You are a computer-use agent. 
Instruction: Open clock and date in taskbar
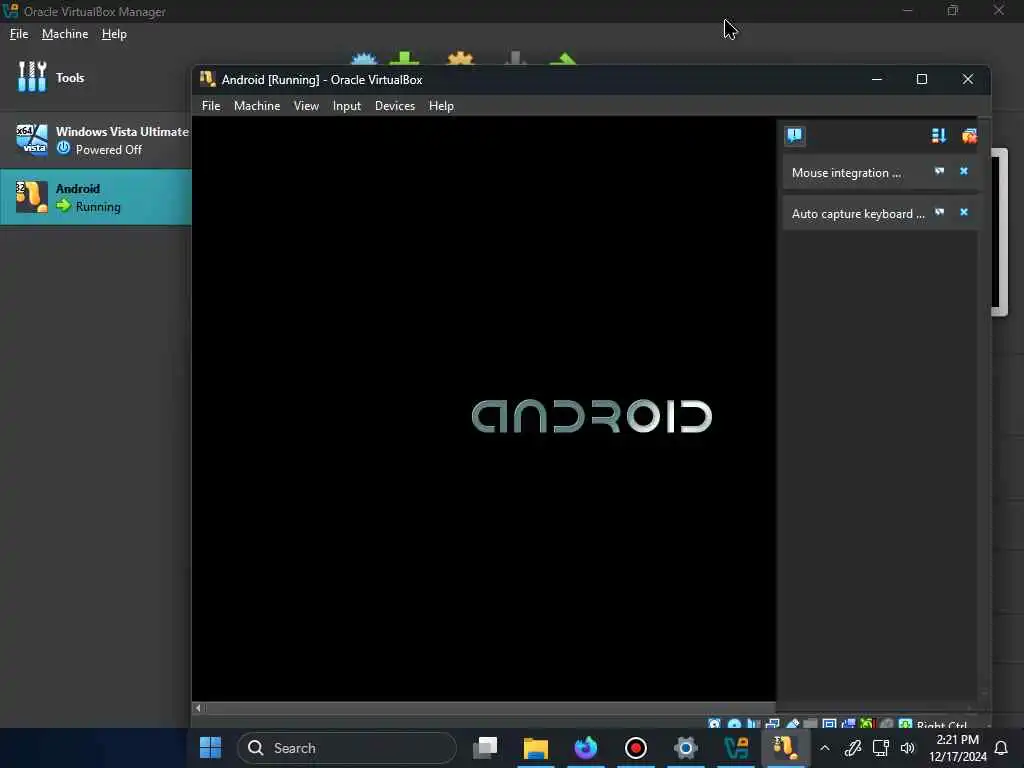point(957,748)
